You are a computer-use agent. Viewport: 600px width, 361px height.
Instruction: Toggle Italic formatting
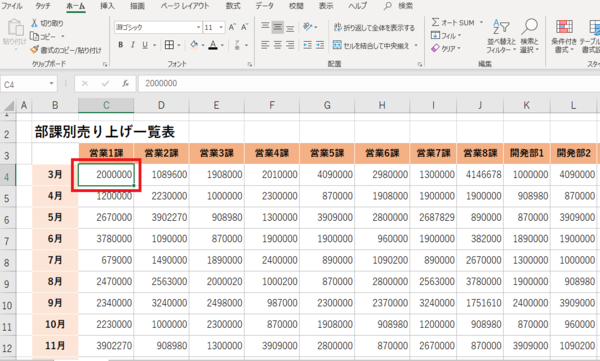(x=133, y=45)
